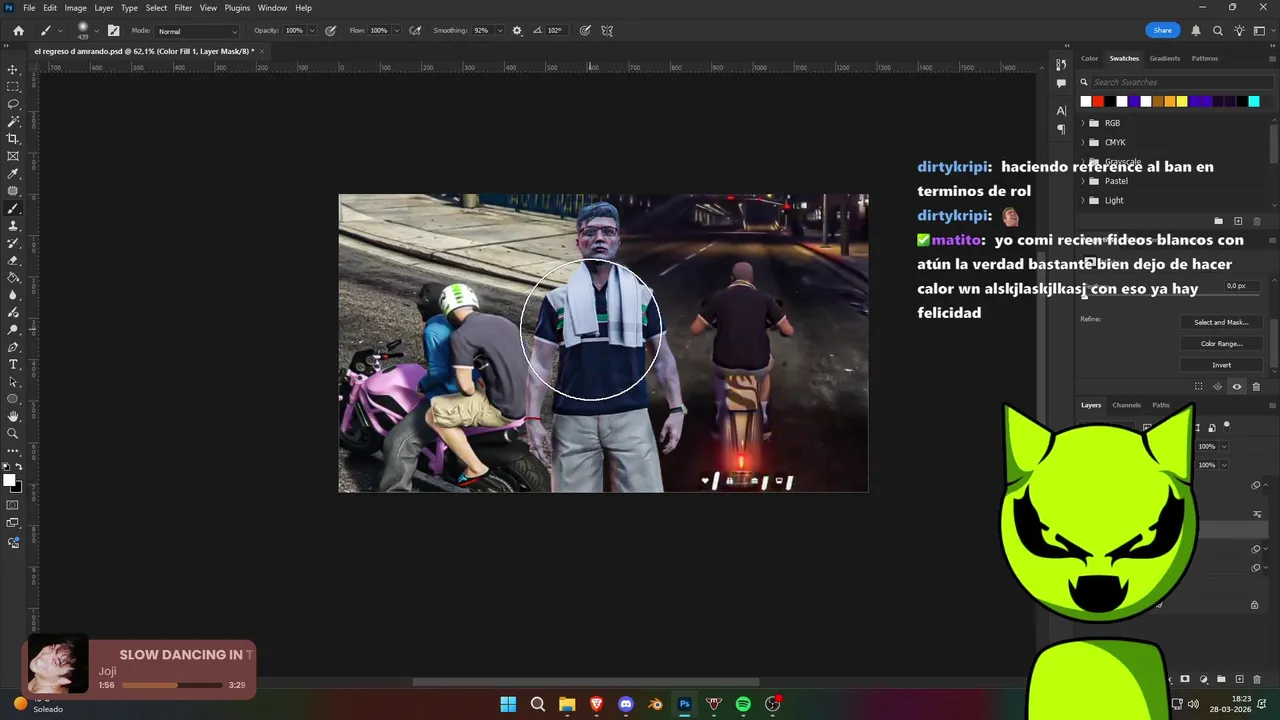Click the Invert mask button
The image size is (1280, 720).
1221,365
